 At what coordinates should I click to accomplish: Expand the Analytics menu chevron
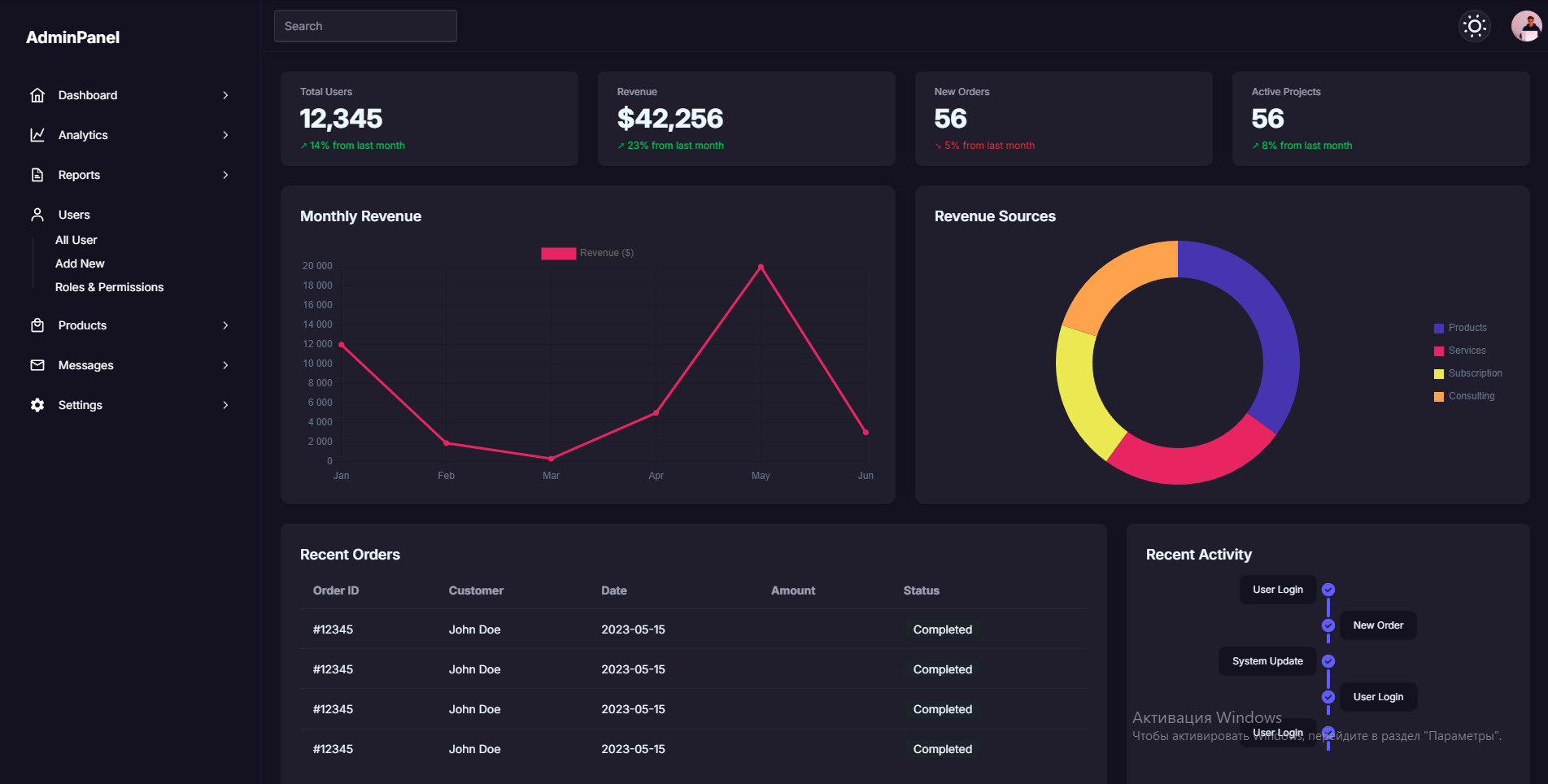(x=225, y=135)
